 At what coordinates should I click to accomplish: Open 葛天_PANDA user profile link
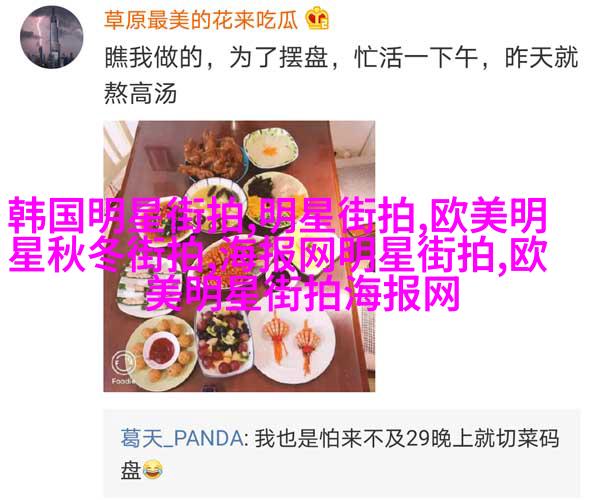click(181, 438)
